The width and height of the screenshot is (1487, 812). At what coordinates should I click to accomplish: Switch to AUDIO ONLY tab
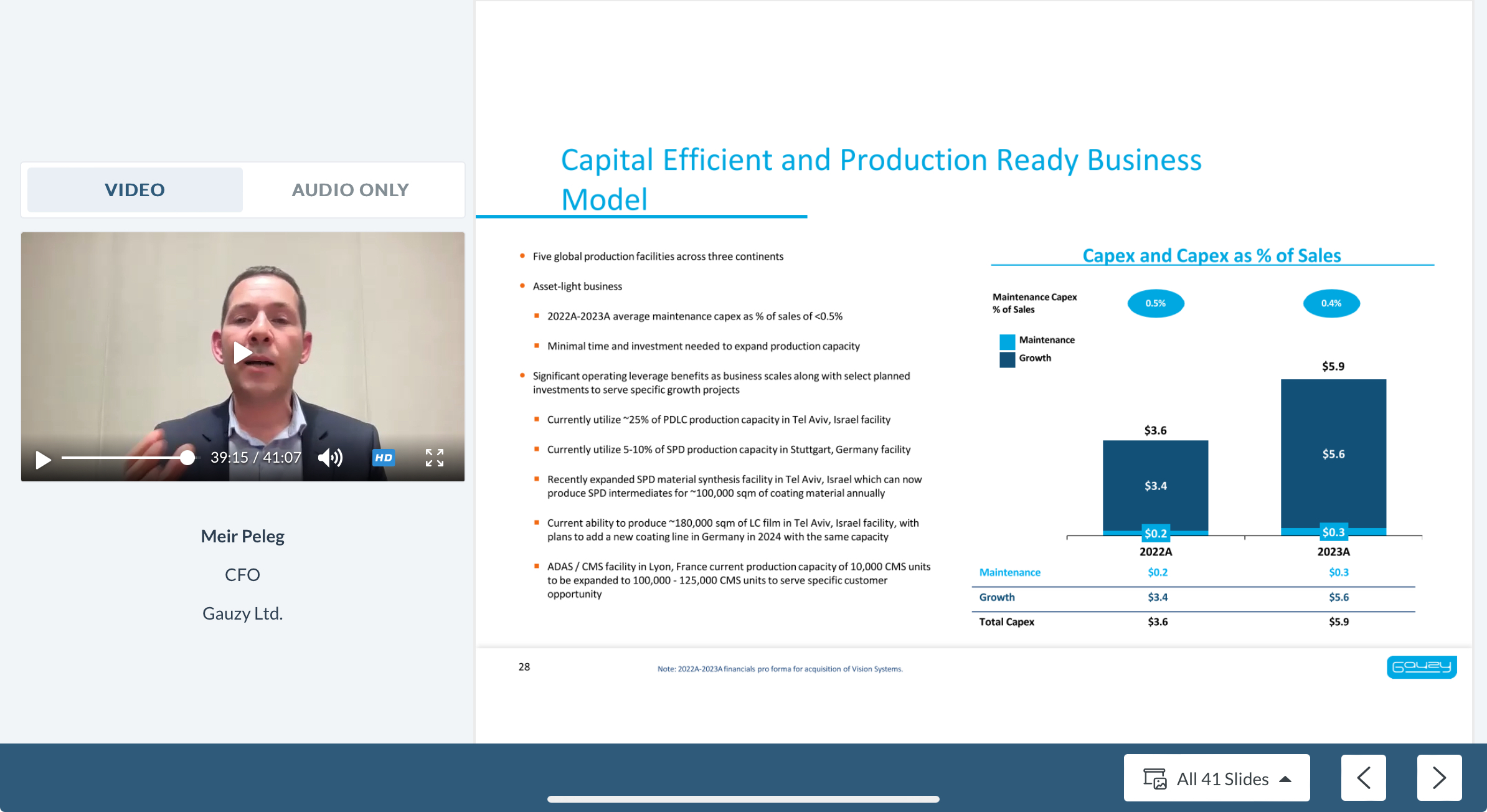[x=350, y=190]
